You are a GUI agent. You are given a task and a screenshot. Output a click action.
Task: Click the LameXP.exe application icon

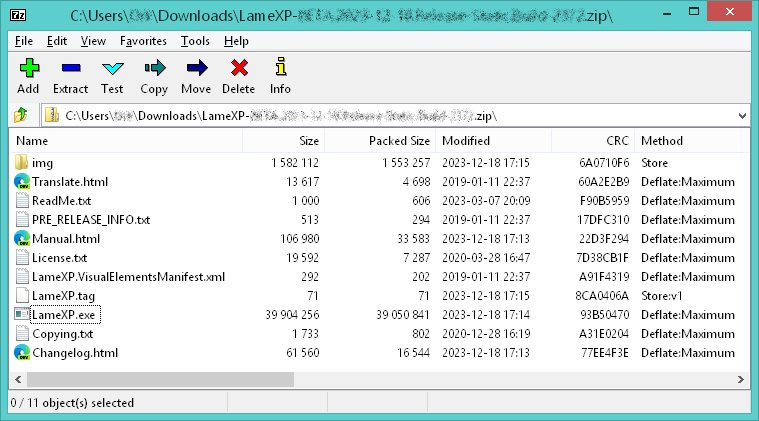[x=22, y=315]
